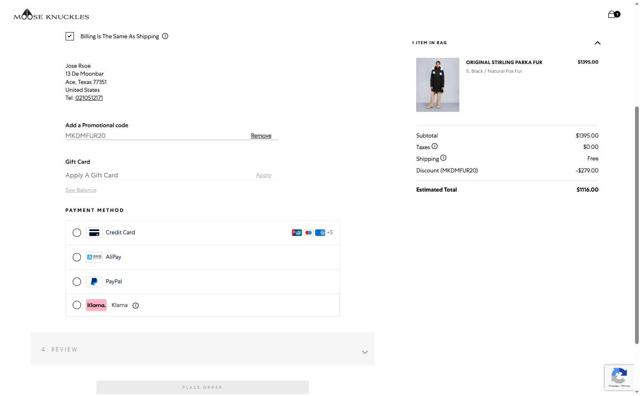Click the page vertical scrollbar
Image resolution: width=640 pixels, height=396 pixels.
636,225
